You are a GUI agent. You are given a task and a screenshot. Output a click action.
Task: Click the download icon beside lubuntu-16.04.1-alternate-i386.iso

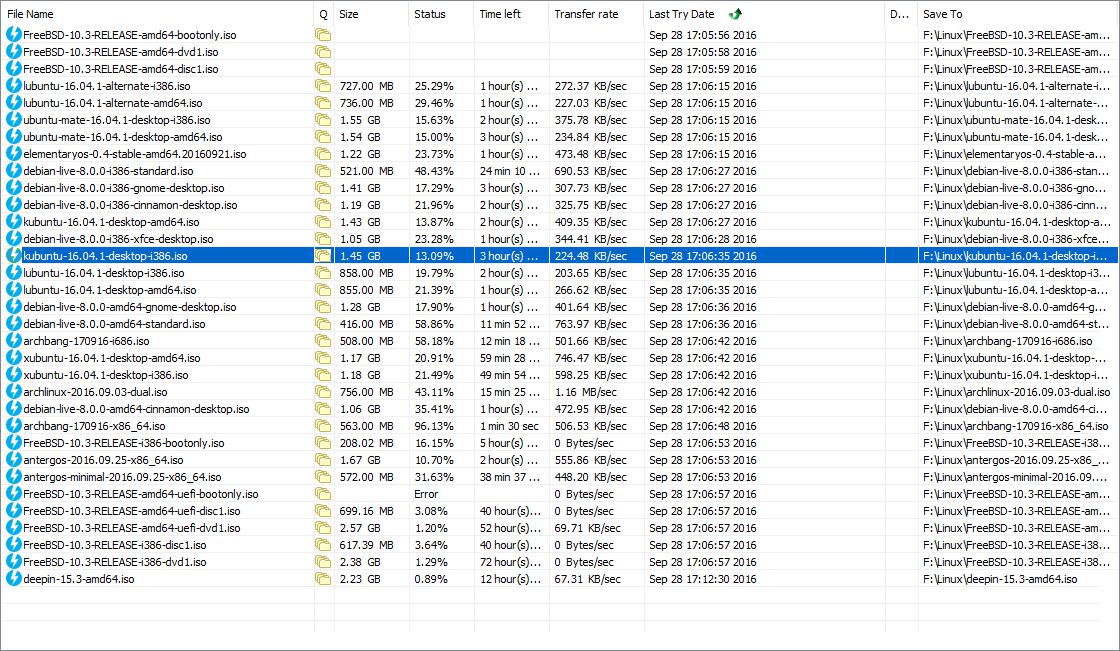(14, 85)
